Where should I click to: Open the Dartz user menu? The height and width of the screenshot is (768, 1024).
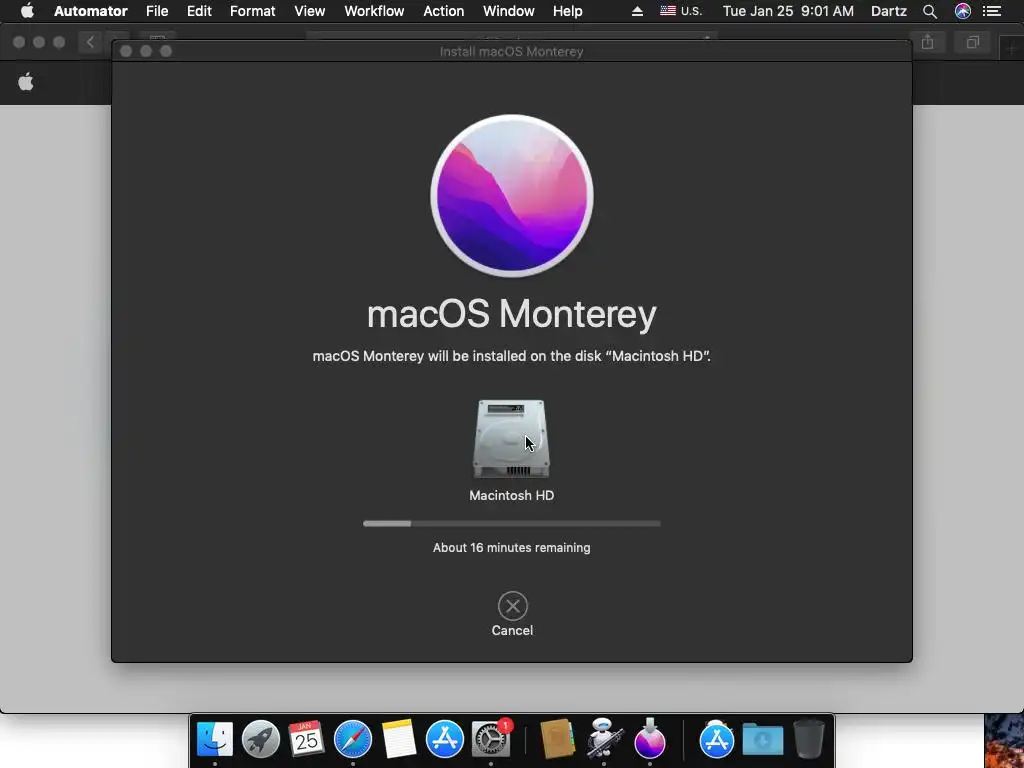889,11
